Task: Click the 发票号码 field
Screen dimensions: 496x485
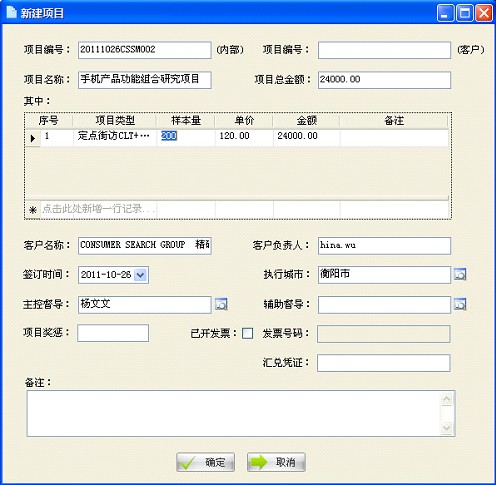Action: [x=384, y=334]
